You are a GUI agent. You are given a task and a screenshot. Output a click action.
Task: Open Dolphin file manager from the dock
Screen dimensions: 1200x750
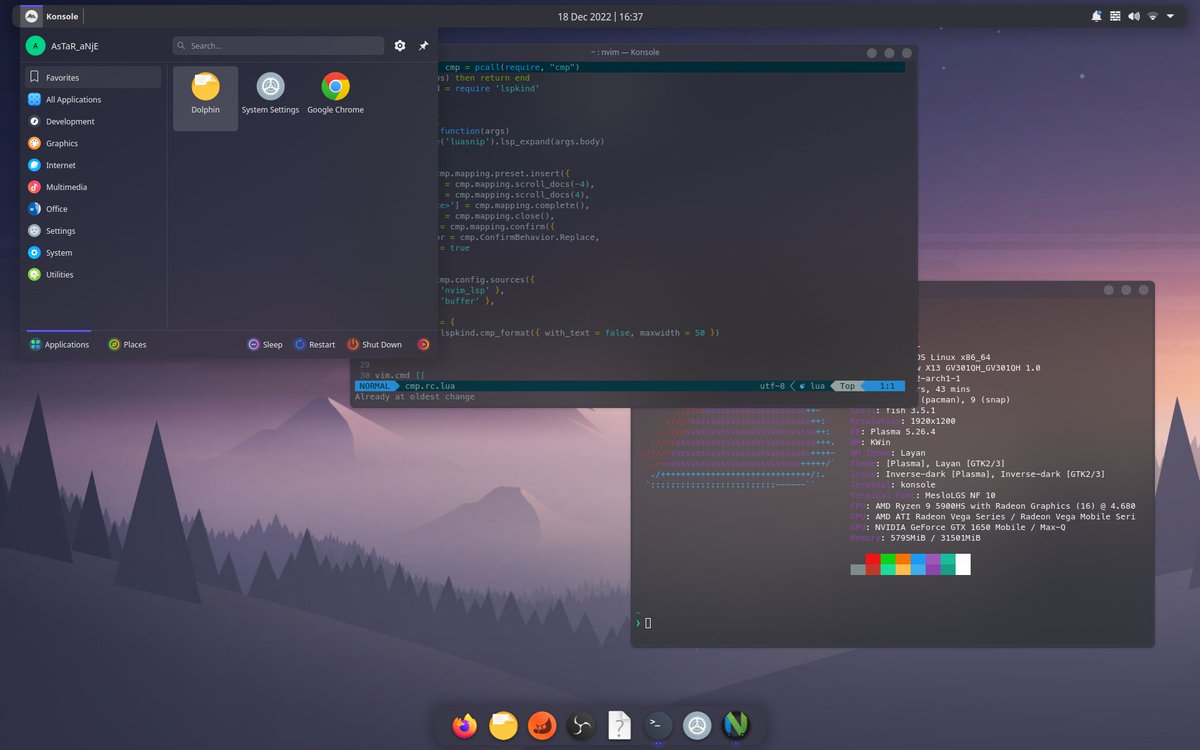pyautogui.click(x=503, y=725)
